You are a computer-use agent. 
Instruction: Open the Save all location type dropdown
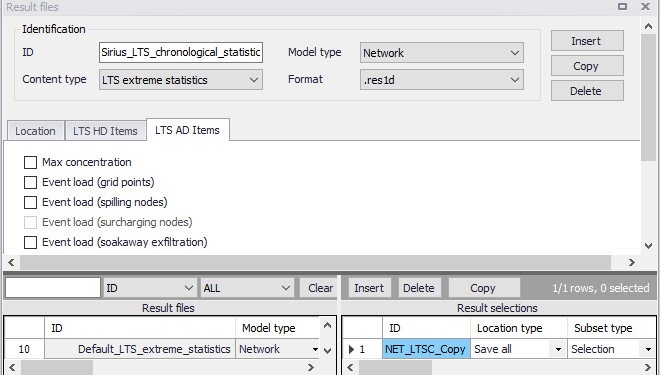[x=559, y=349]
